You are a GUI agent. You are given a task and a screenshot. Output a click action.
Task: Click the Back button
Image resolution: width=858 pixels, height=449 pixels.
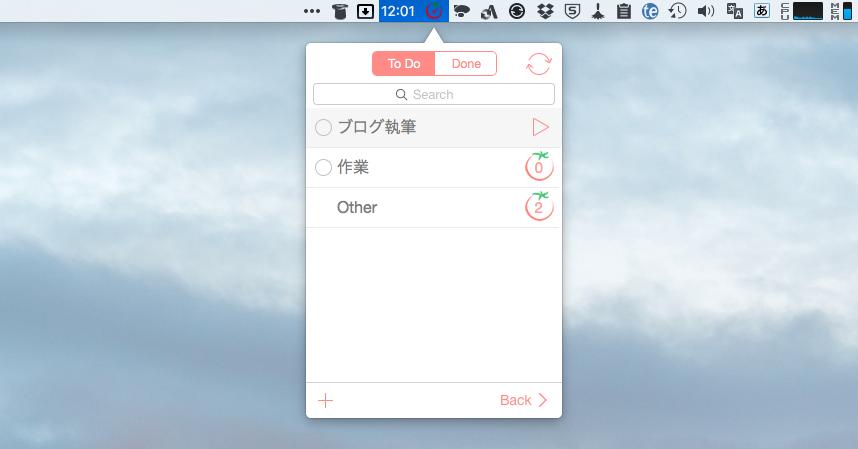click(x=523, y=400)
